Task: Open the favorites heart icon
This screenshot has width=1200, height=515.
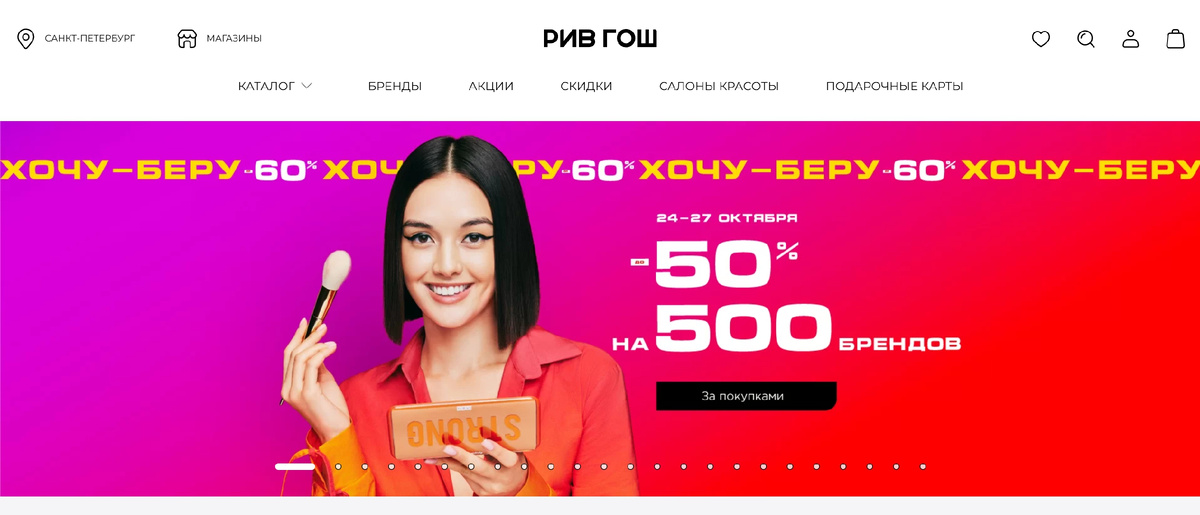Action: click(1041, 39)
